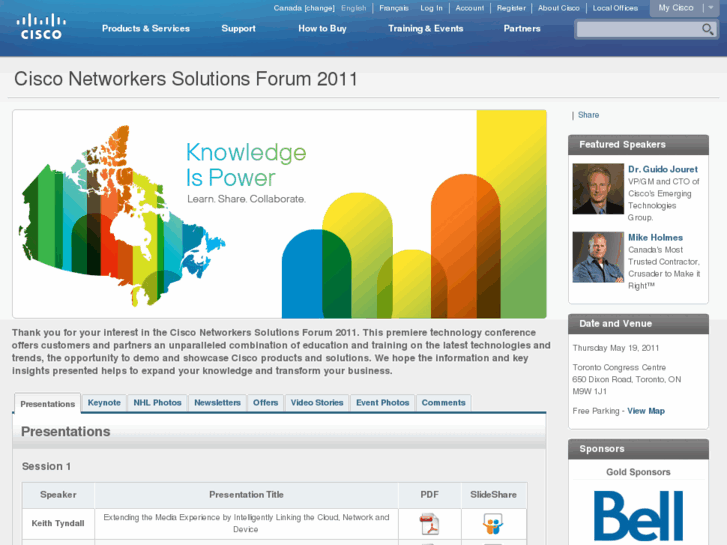This screenshot has width=727, height=545.
Task: Expand the My Cisco dropdown arrow
Action: [711, 8]
